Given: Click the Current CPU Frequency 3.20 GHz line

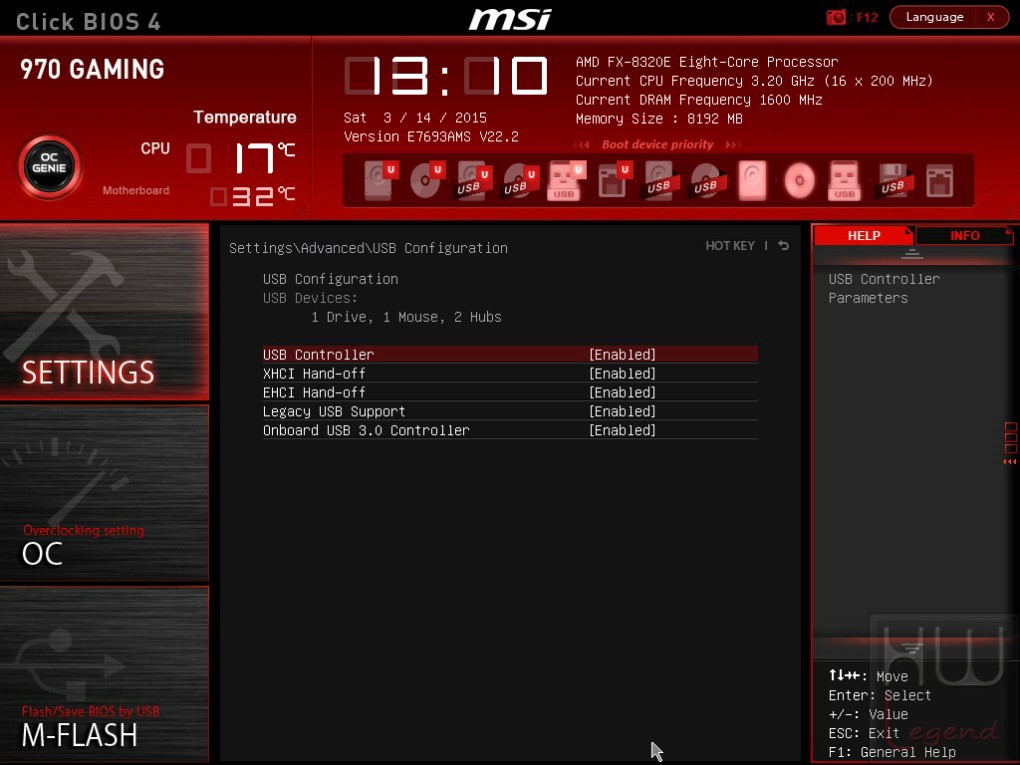Looking at the screenshot, I should pyautogui.click(x=754, y=81).
